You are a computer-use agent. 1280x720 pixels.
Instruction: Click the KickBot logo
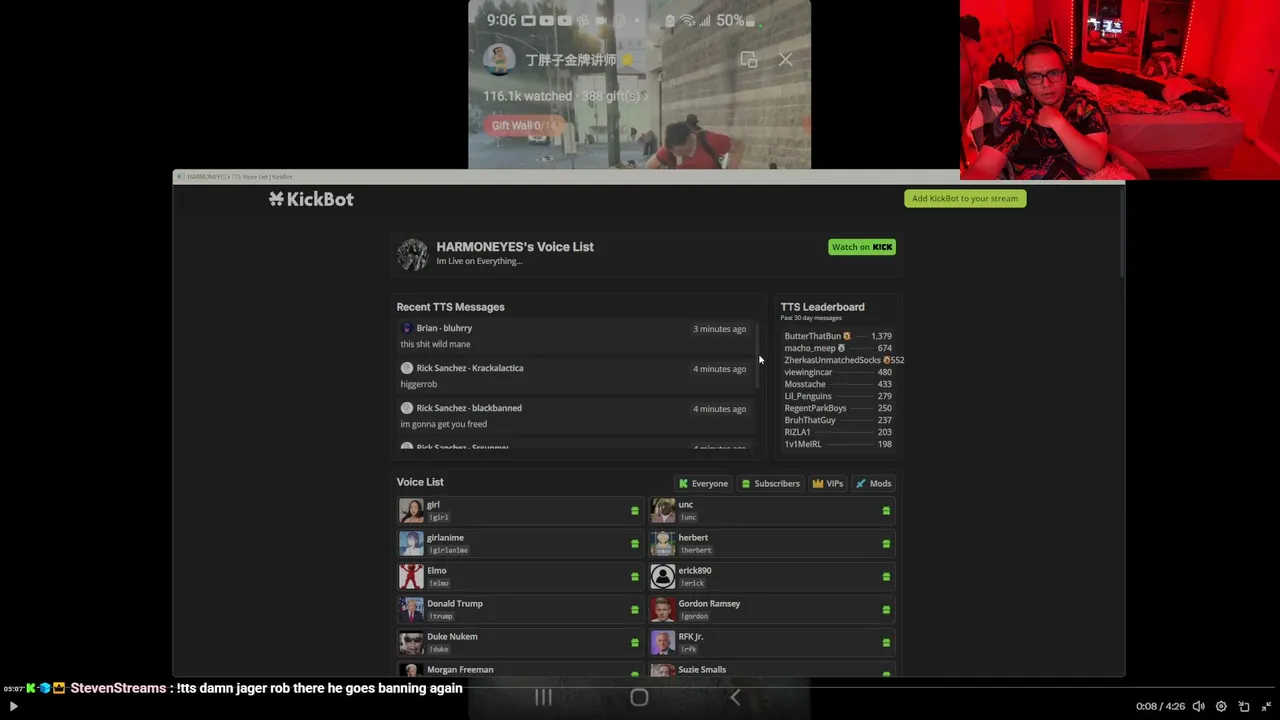coord(311,199)
